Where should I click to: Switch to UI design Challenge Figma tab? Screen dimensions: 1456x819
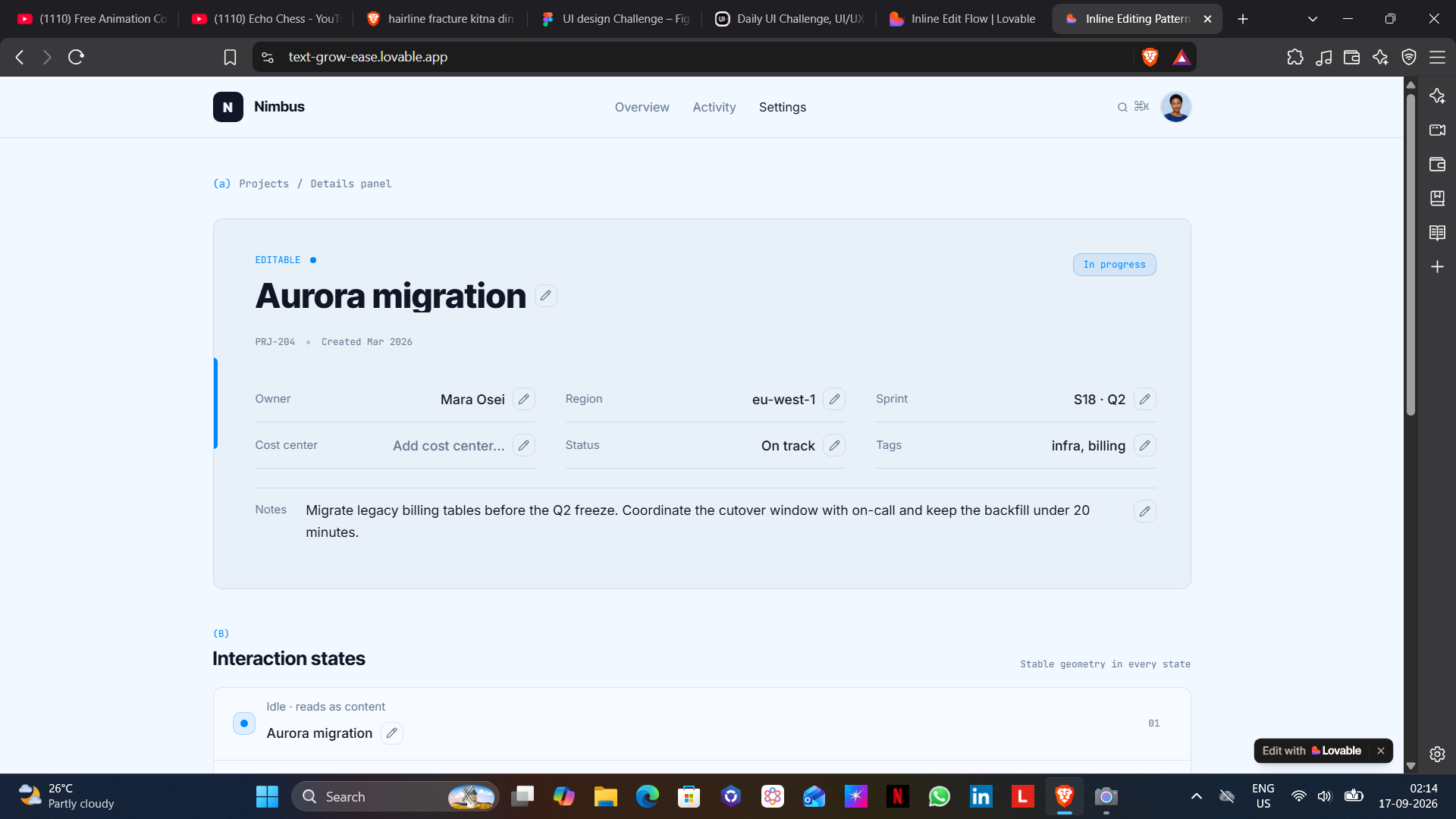click(615, 19)
